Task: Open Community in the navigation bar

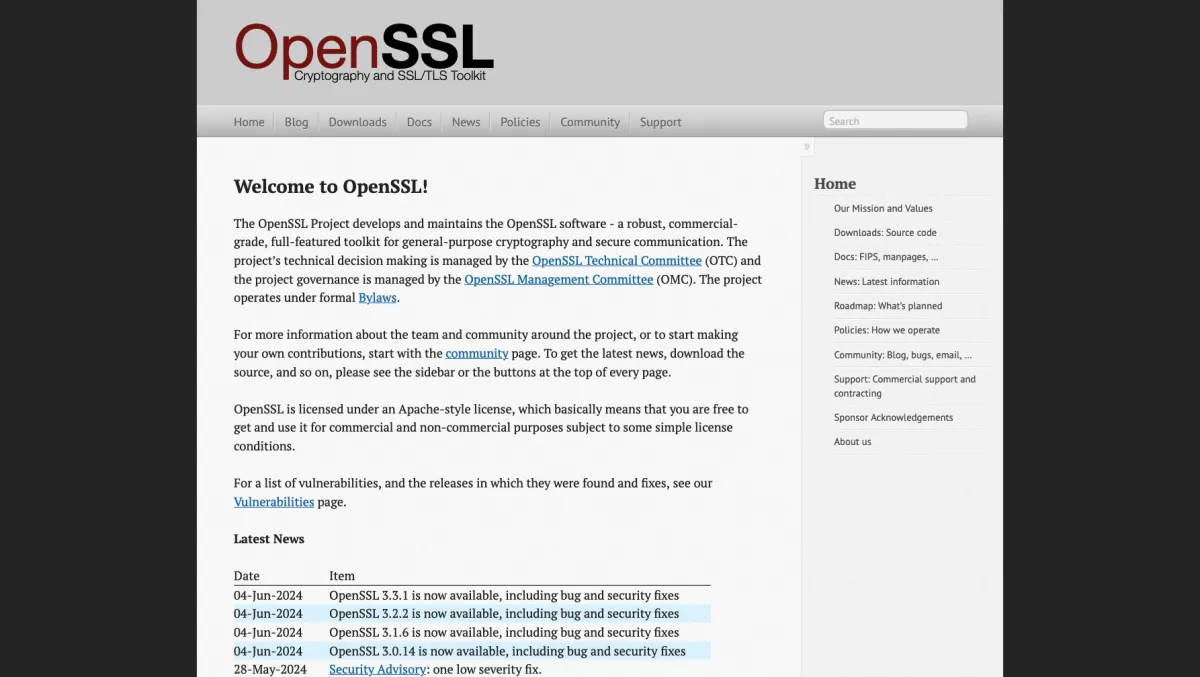Action: (x=590, y=122)
